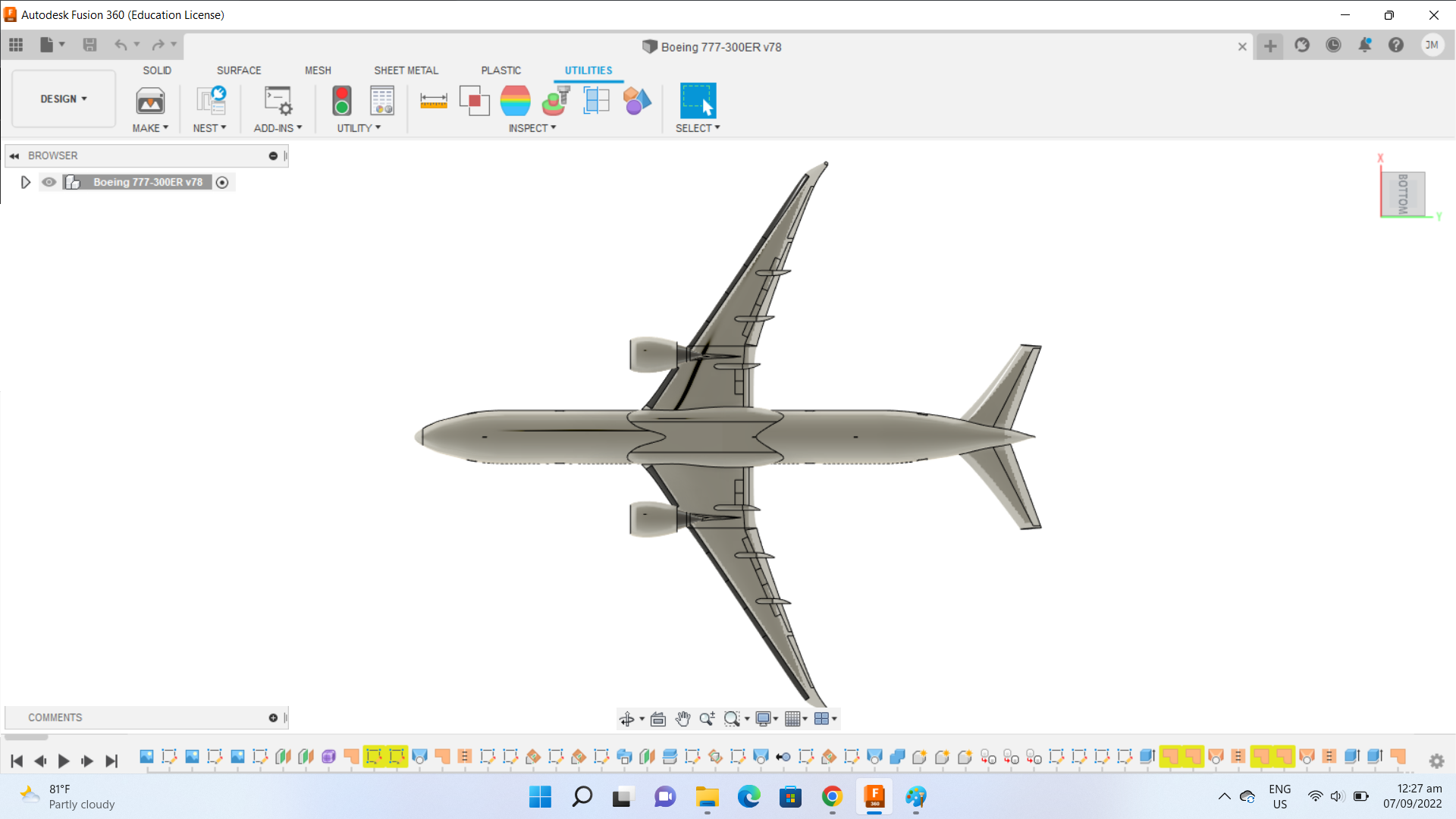Viewport: 1456px width, 819px height.
Task: Switch to the Sheet Metal tab
Action: tap(406, 71)
